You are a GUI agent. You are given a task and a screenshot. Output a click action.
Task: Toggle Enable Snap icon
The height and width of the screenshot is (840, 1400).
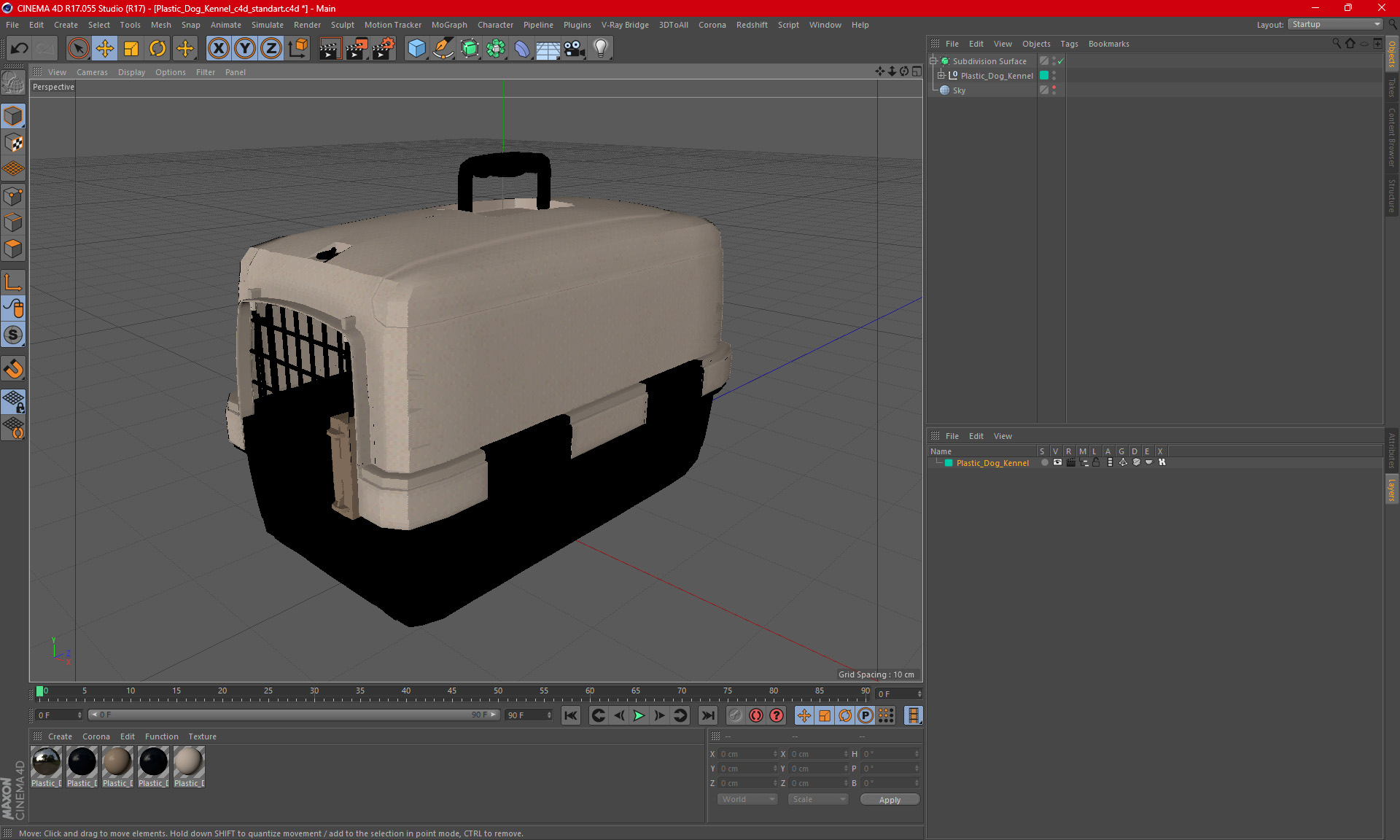[x=13, y=335]
